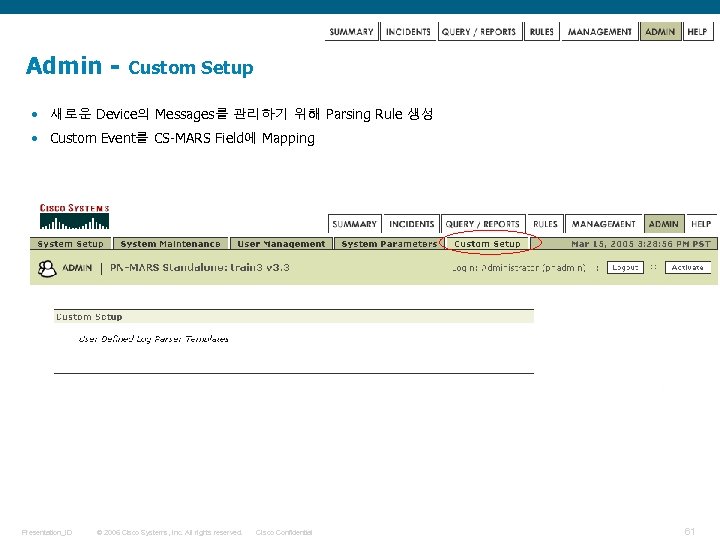The image size is (720, 540).
Task: Open QUERY / REPORTS in the MARS screenshot
Action: pos(483,224)
